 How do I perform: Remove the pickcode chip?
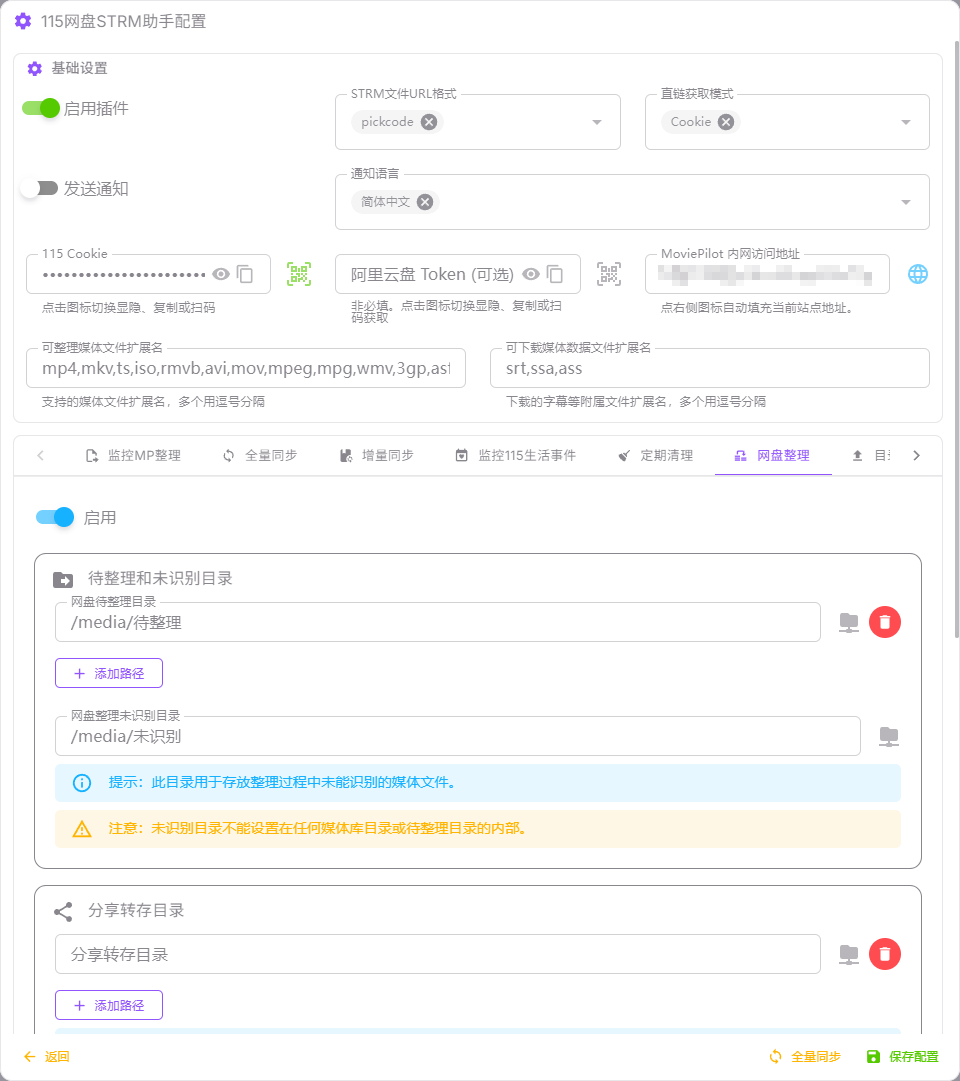[x=429, y=122]
